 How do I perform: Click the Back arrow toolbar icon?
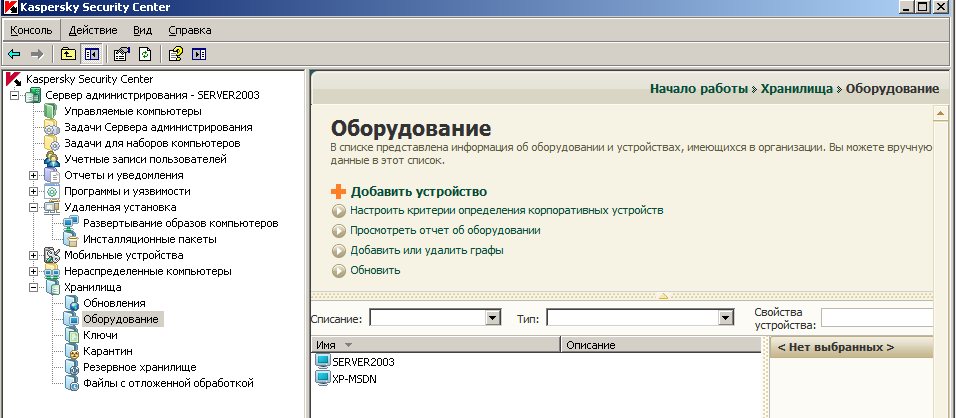click(14, 54)
